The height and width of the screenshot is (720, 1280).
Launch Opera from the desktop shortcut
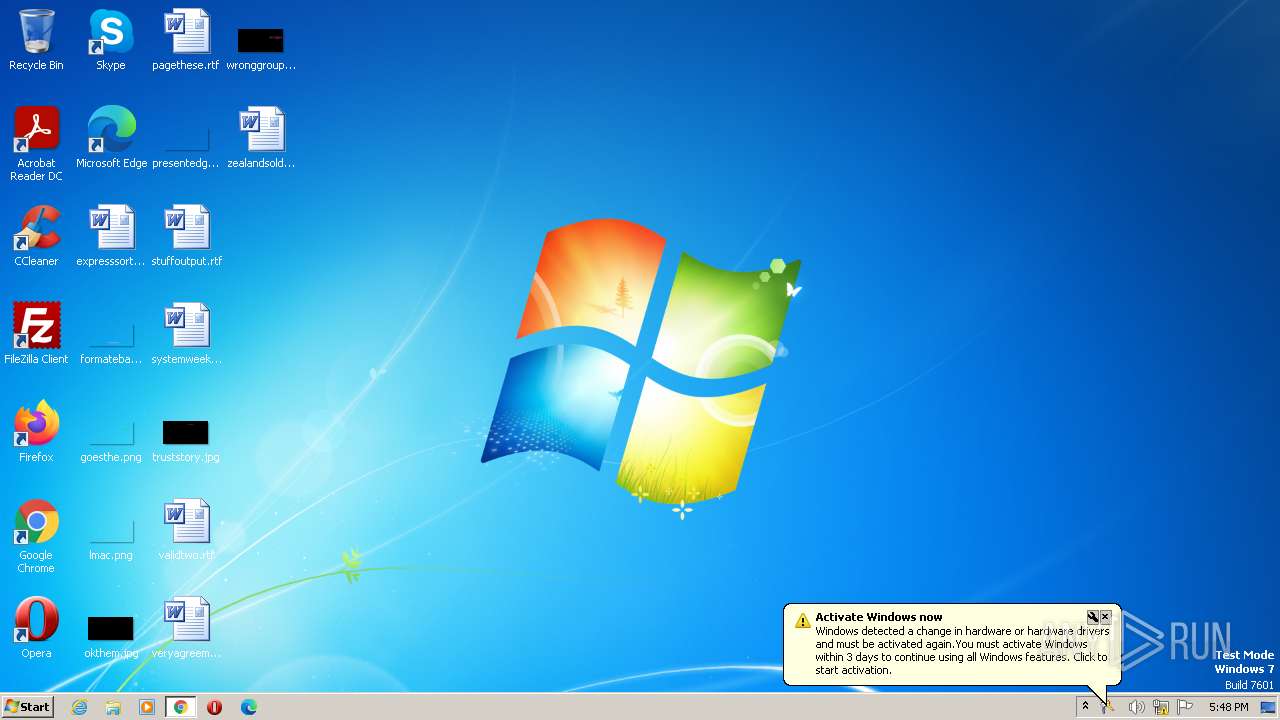(36, 628)
